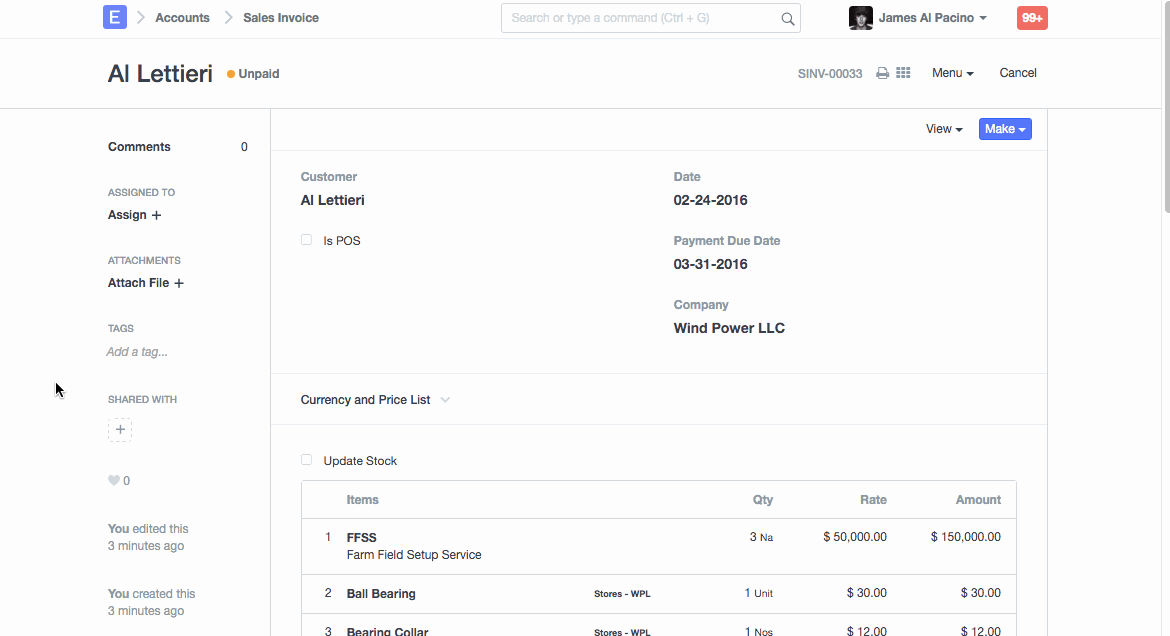This screenshot has height=636, width=1170.
Task: Click the print invoice icon
Action: point(882,73)
